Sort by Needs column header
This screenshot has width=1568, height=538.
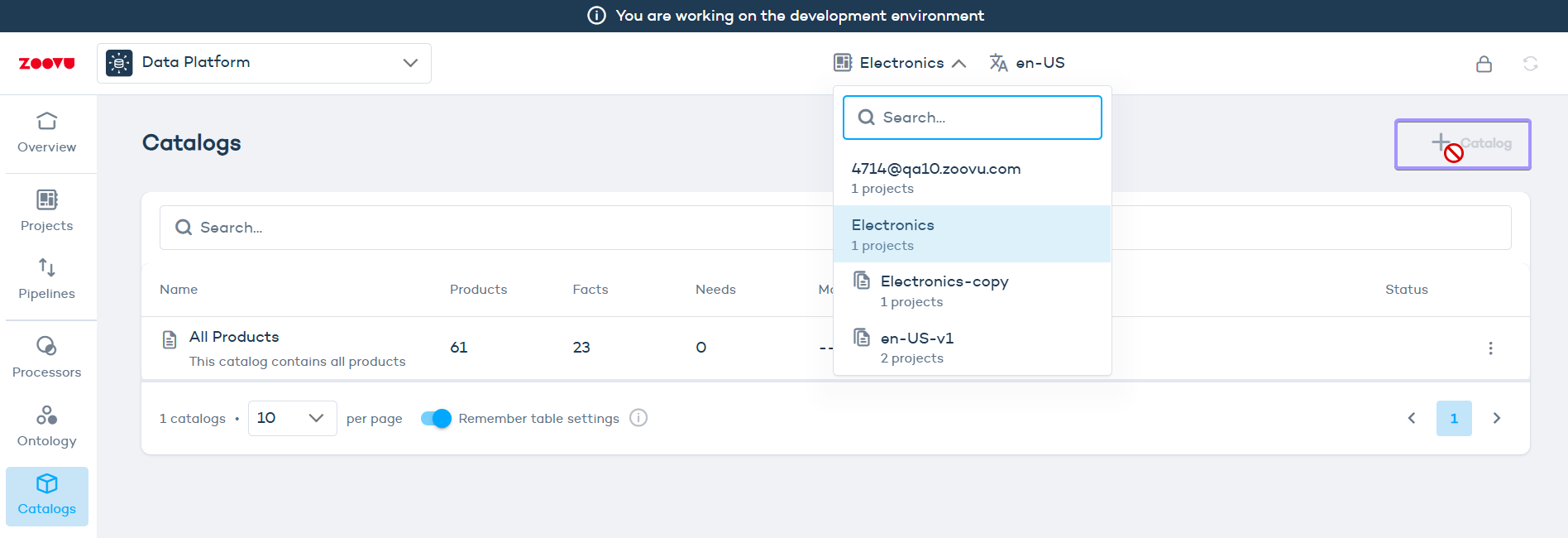715,290
